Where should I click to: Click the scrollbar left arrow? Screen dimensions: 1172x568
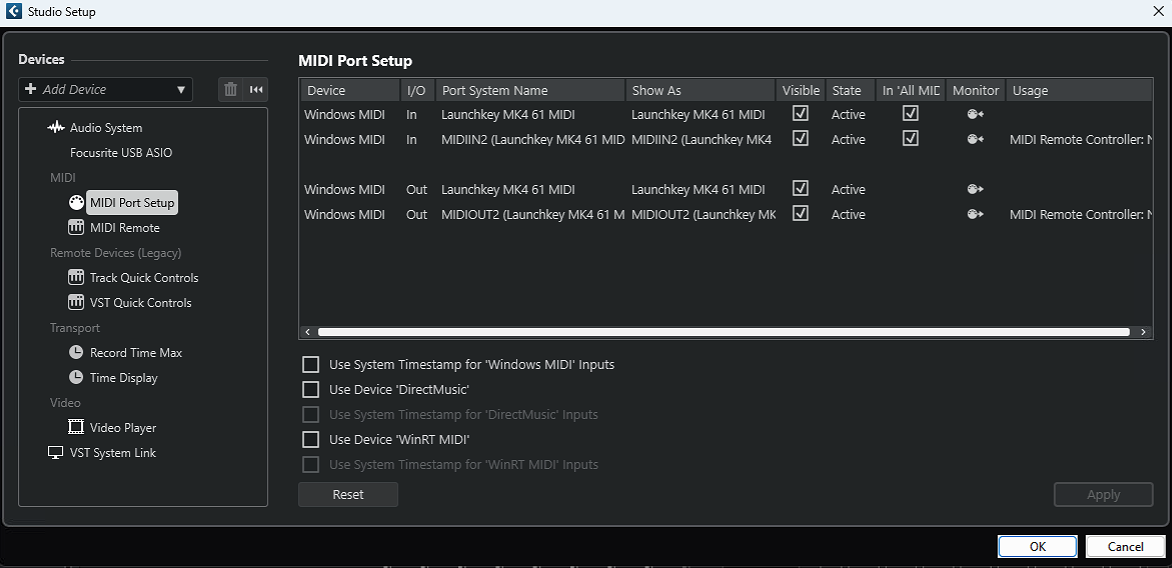click(x=307, y=332)
